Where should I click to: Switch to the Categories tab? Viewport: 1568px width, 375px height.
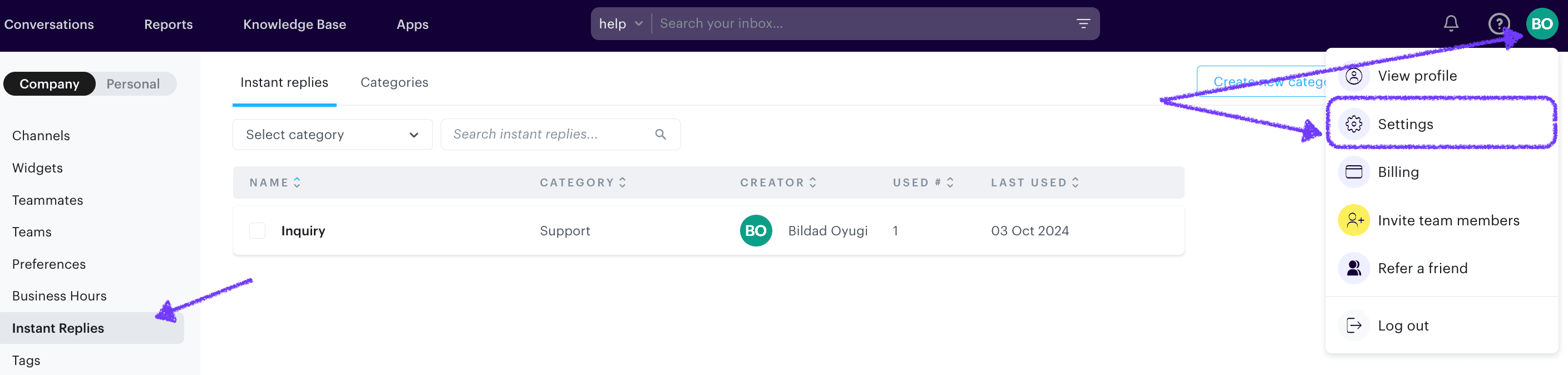coord(394,82)
